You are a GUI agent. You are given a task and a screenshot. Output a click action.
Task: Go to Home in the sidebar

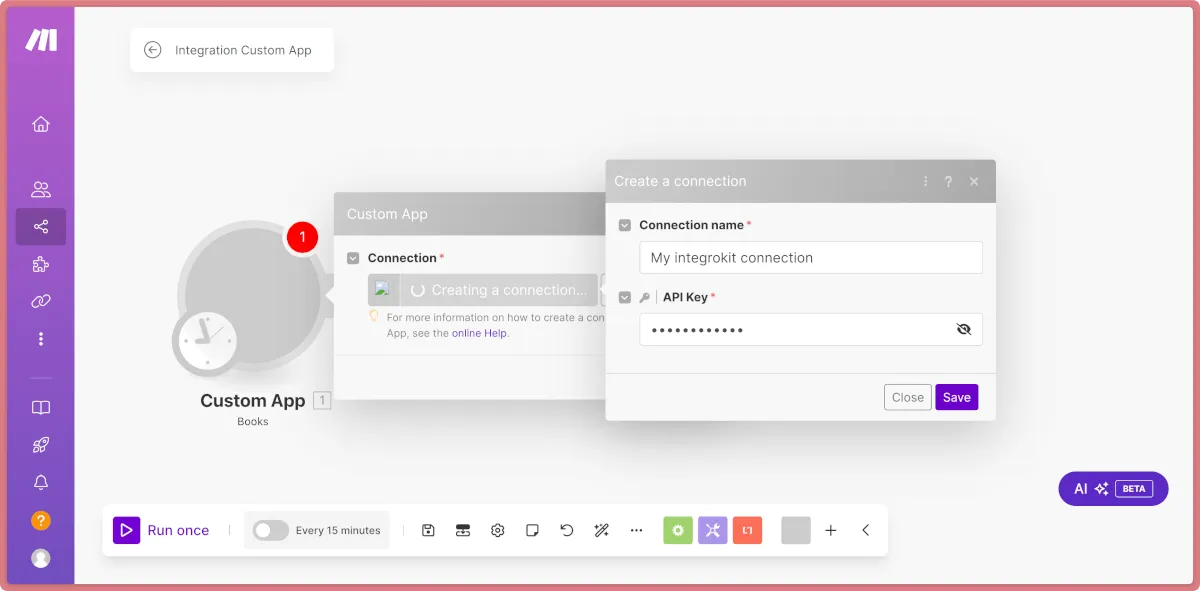point(41,124)
